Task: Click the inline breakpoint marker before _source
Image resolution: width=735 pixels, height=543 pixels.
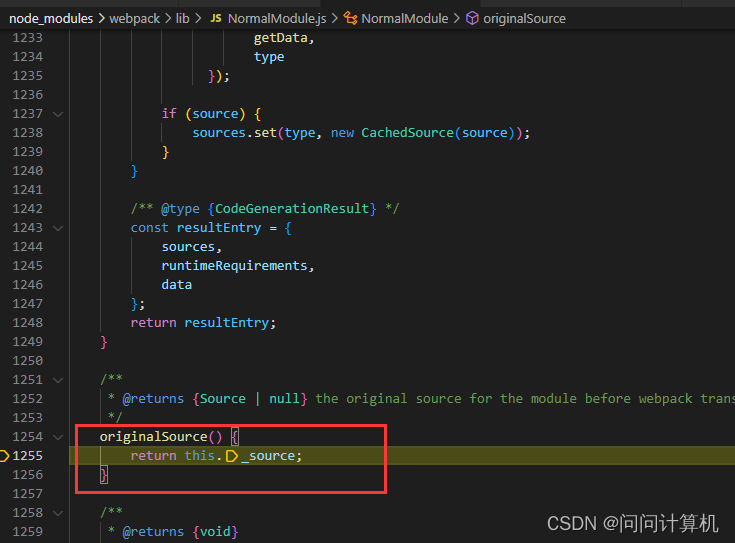Action: [232, 456]
